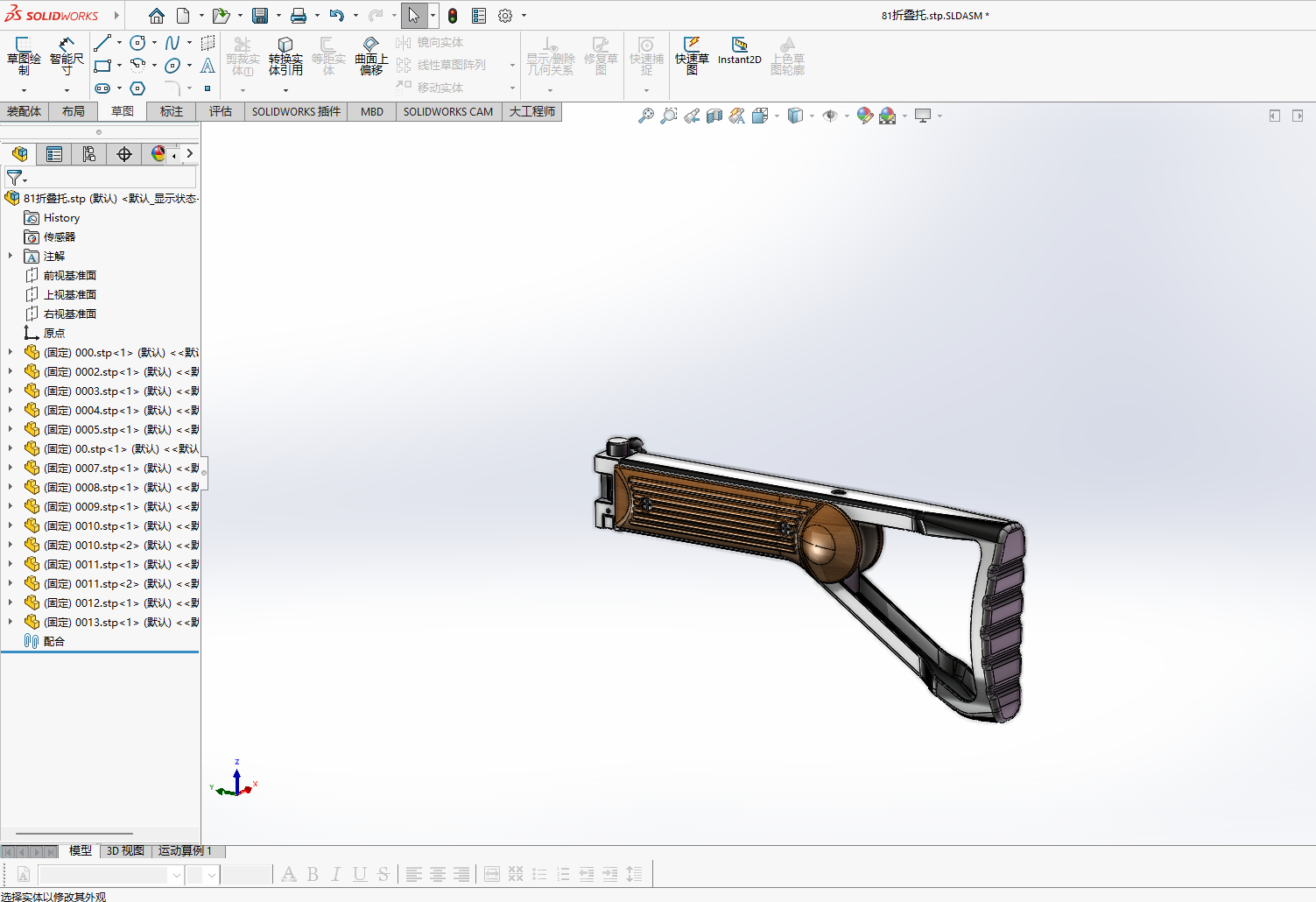Click the Rebuild traffic light icon
This screenshot has height=902, width=1316.
click(x=453, y=16)
